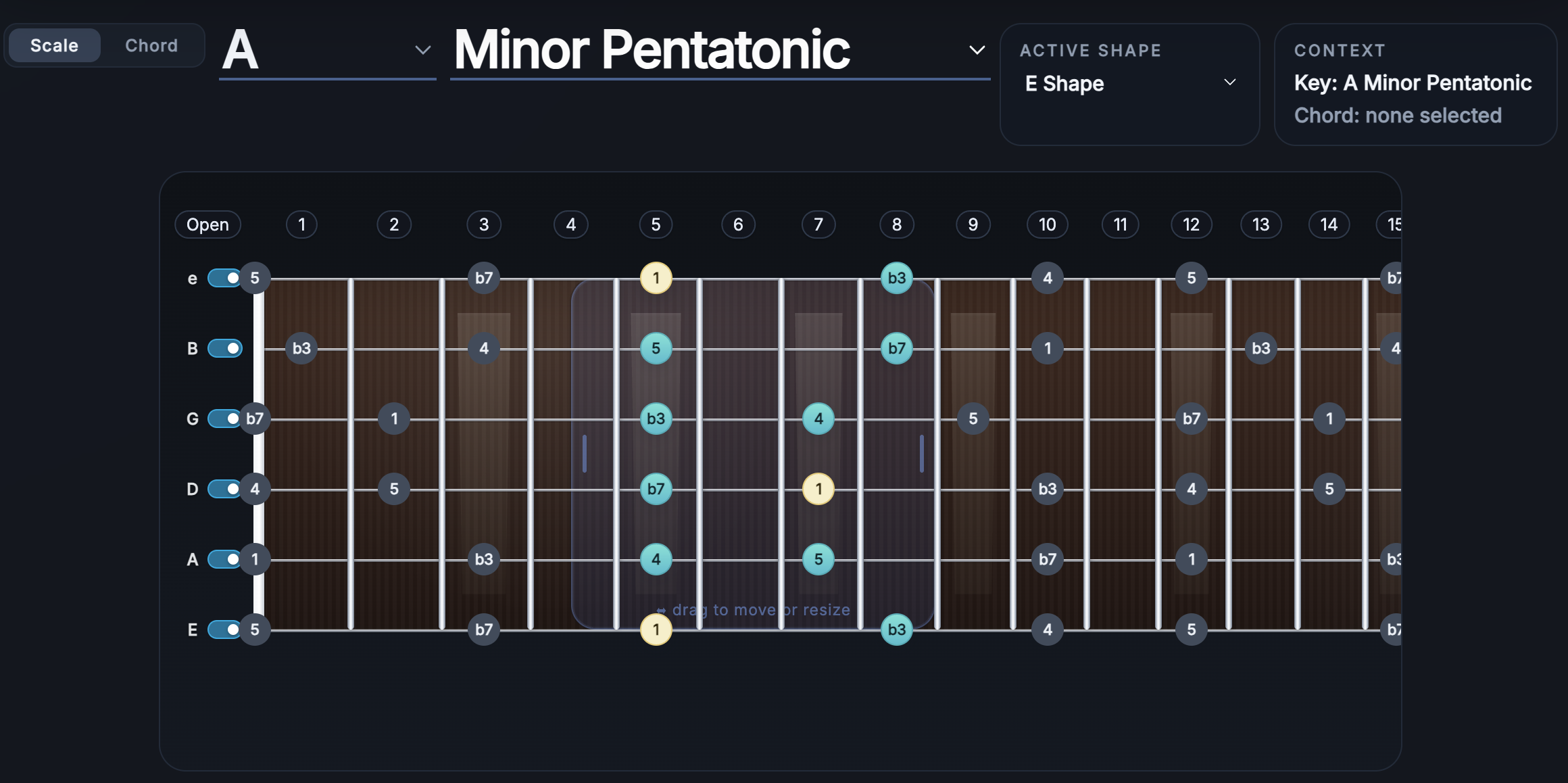This screenshot has width=1568, height=783.
Task: Grab the right resize handle of shape box
Action: coord(922,454)
